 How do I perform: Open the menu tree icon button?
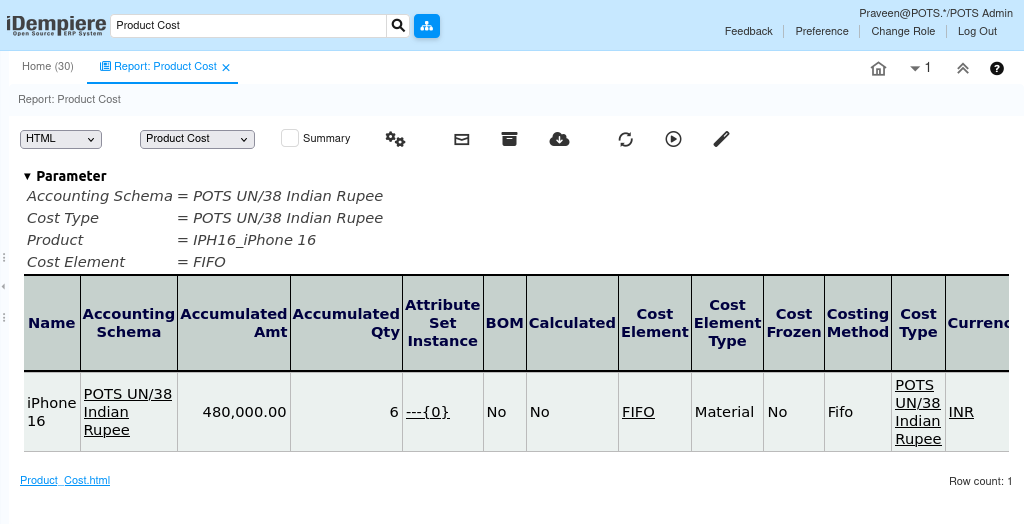click(x=427, y=25)
